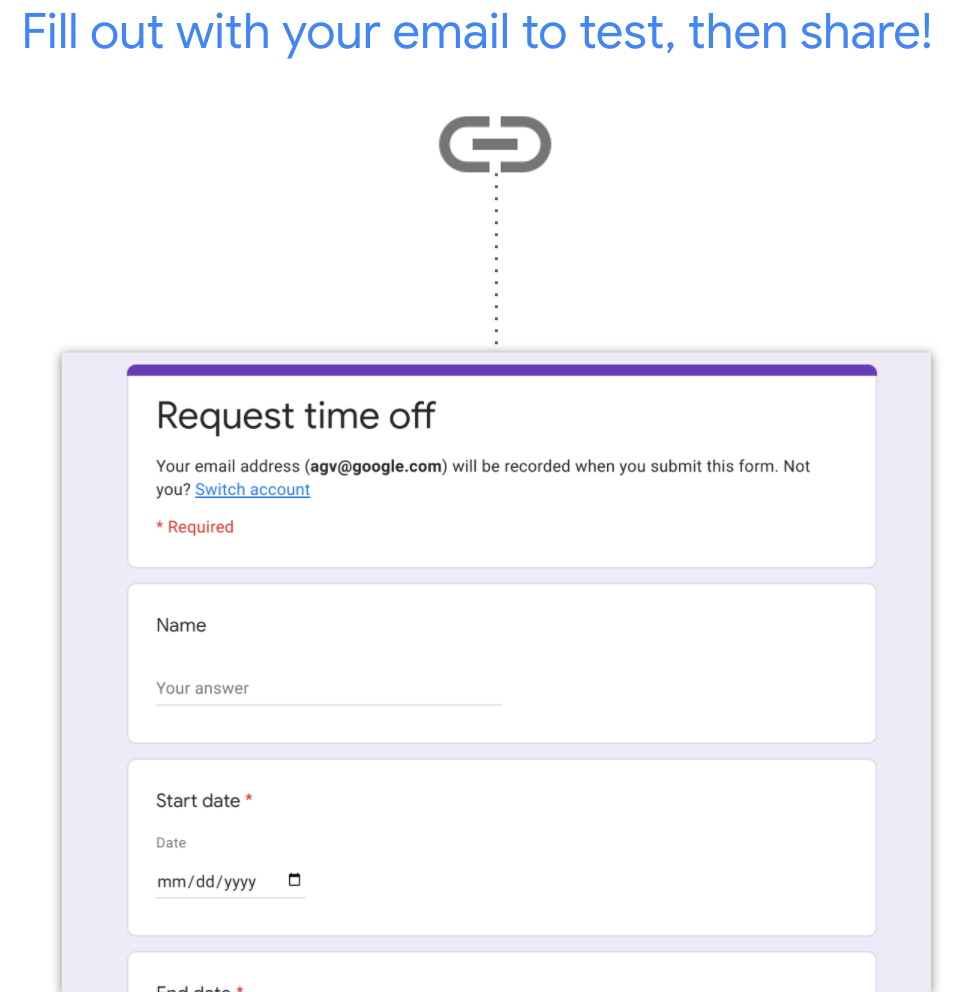The width and height of the screenshot is (980, 992).
Task: Click the Request time off form title
Action: [x=296, y=415]
